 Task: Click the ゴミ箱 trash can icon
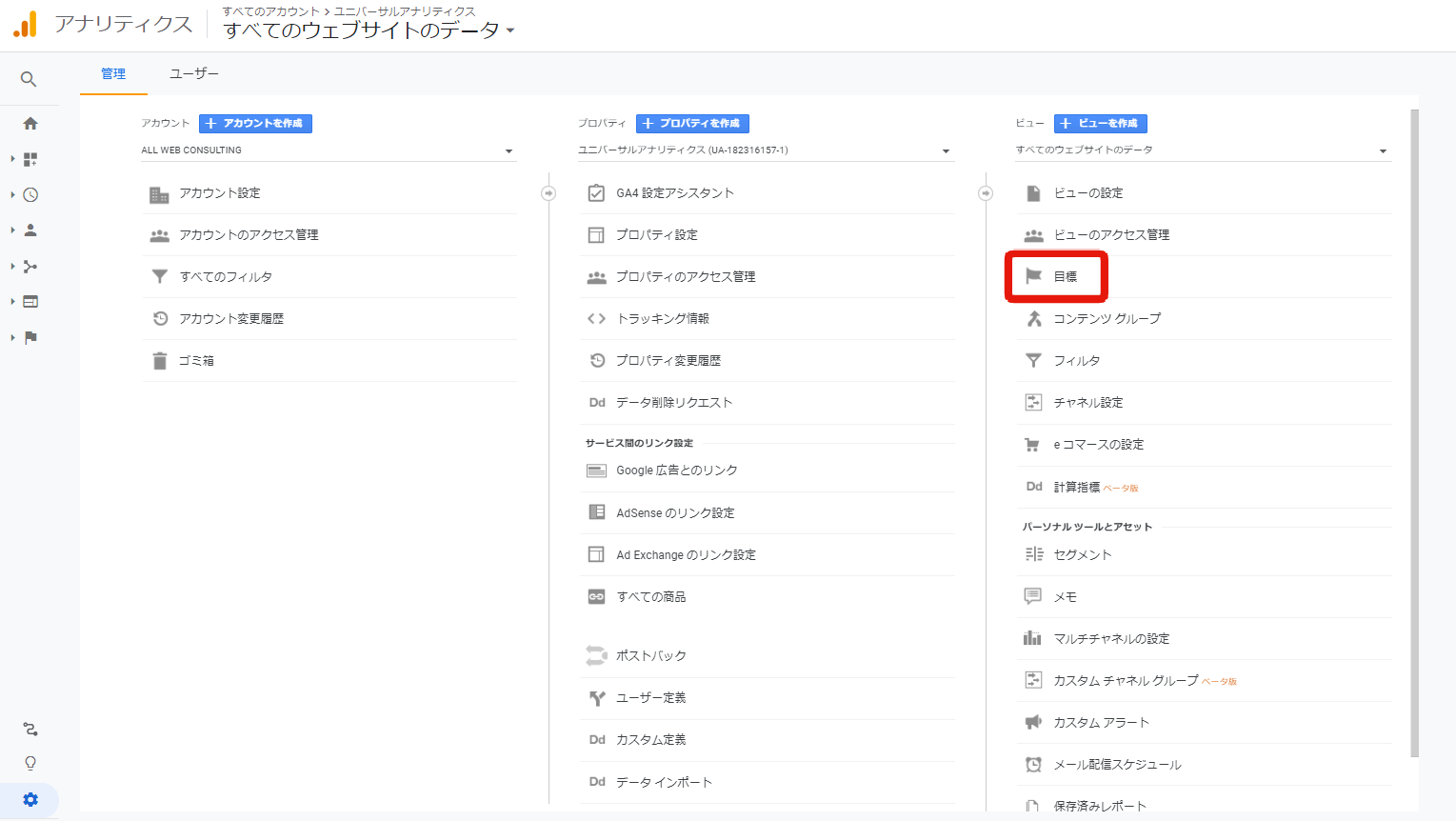tap(160, 361)
